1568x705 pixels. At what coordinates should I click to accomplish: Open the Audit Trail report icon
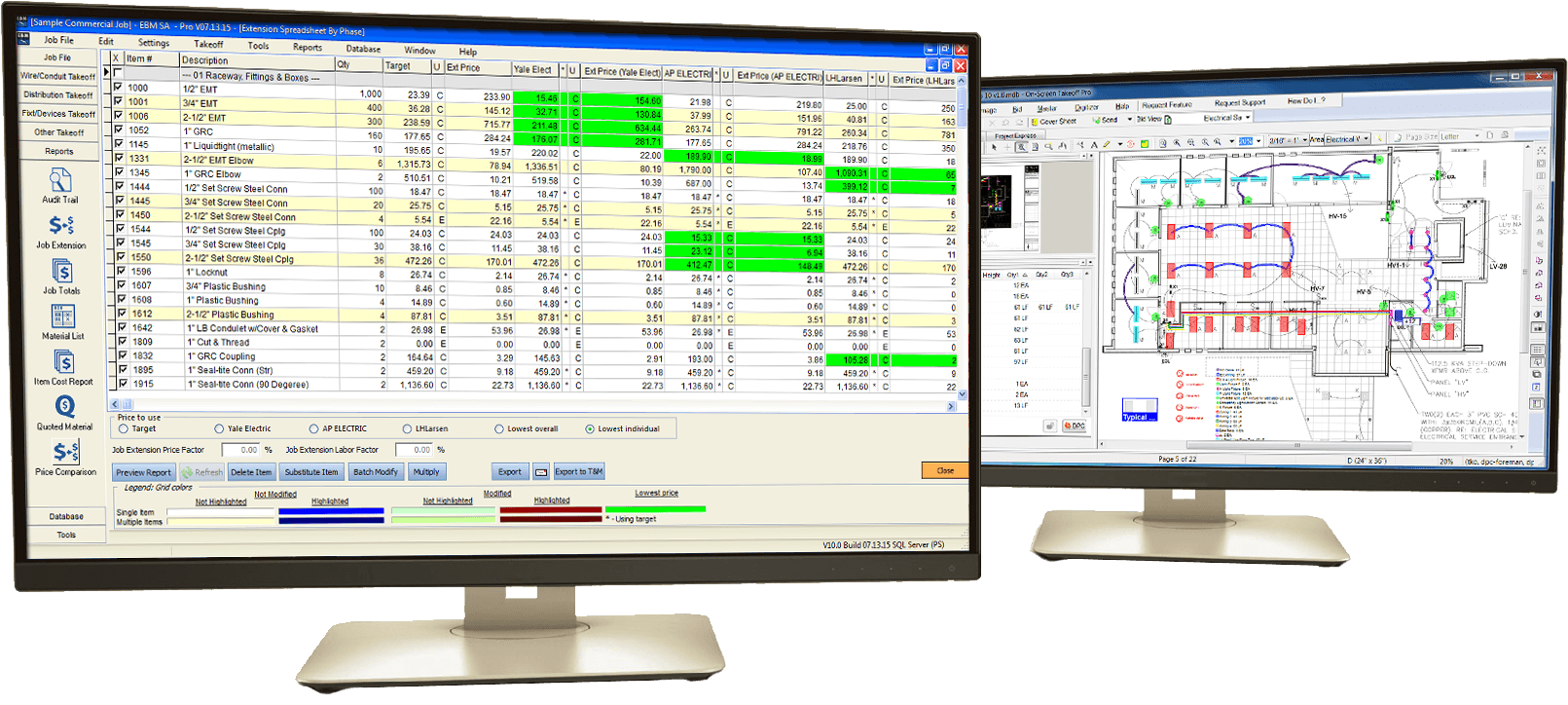click(60, 182)
